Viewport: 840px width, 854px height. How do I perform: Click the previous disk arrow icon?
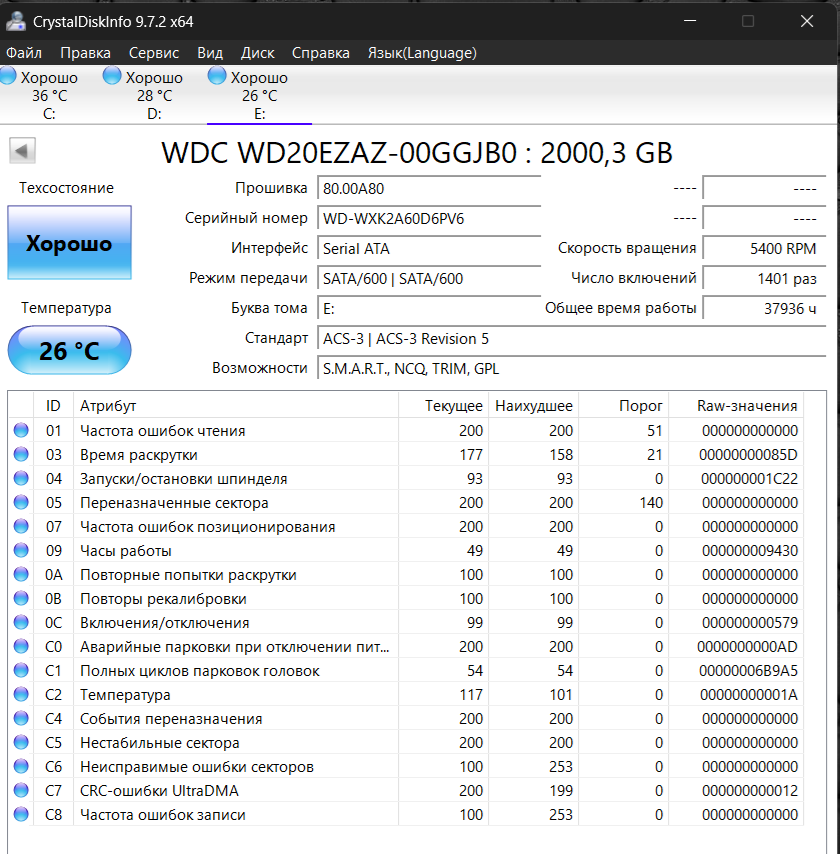(23, 151)
